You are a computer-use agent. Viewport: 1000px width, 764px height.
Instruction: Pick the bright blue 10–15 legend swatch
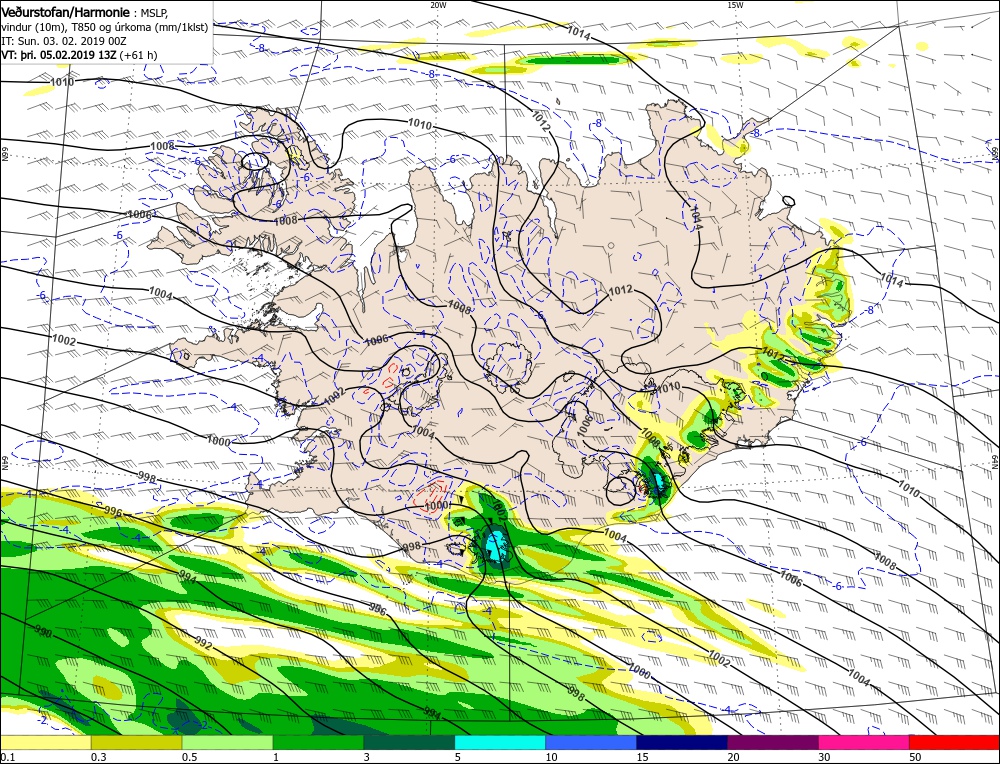[x=591, y=742]
